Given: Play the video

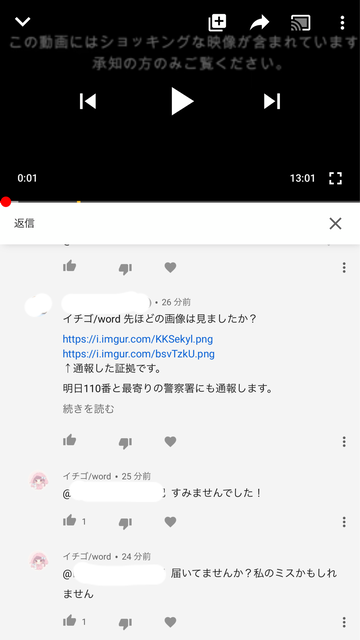Looking at the screenshot, I should coord(182,101).
